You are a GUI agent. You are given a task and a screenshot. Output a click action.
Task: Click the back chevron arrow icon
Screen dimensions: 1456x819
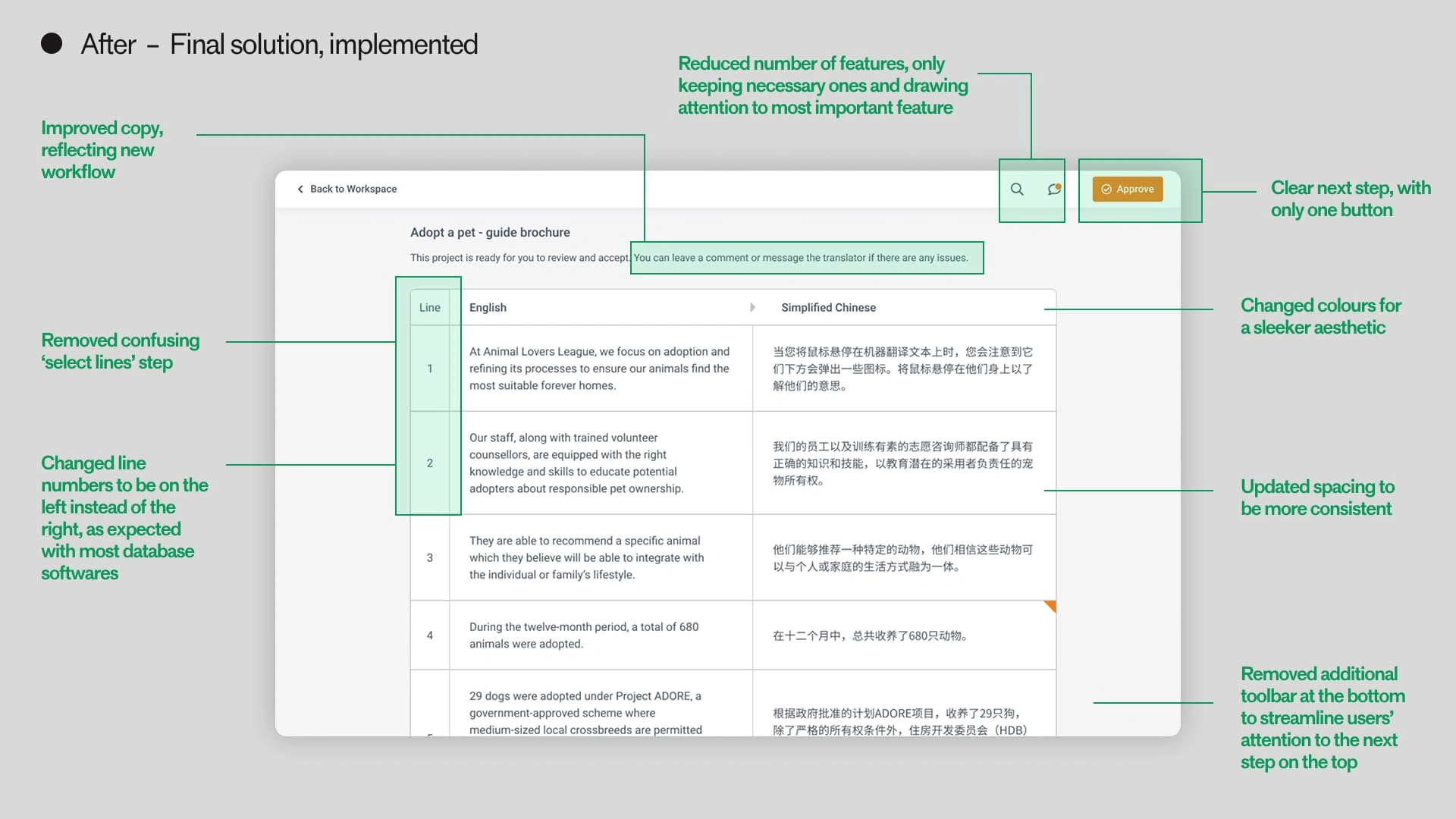[300, 190]
